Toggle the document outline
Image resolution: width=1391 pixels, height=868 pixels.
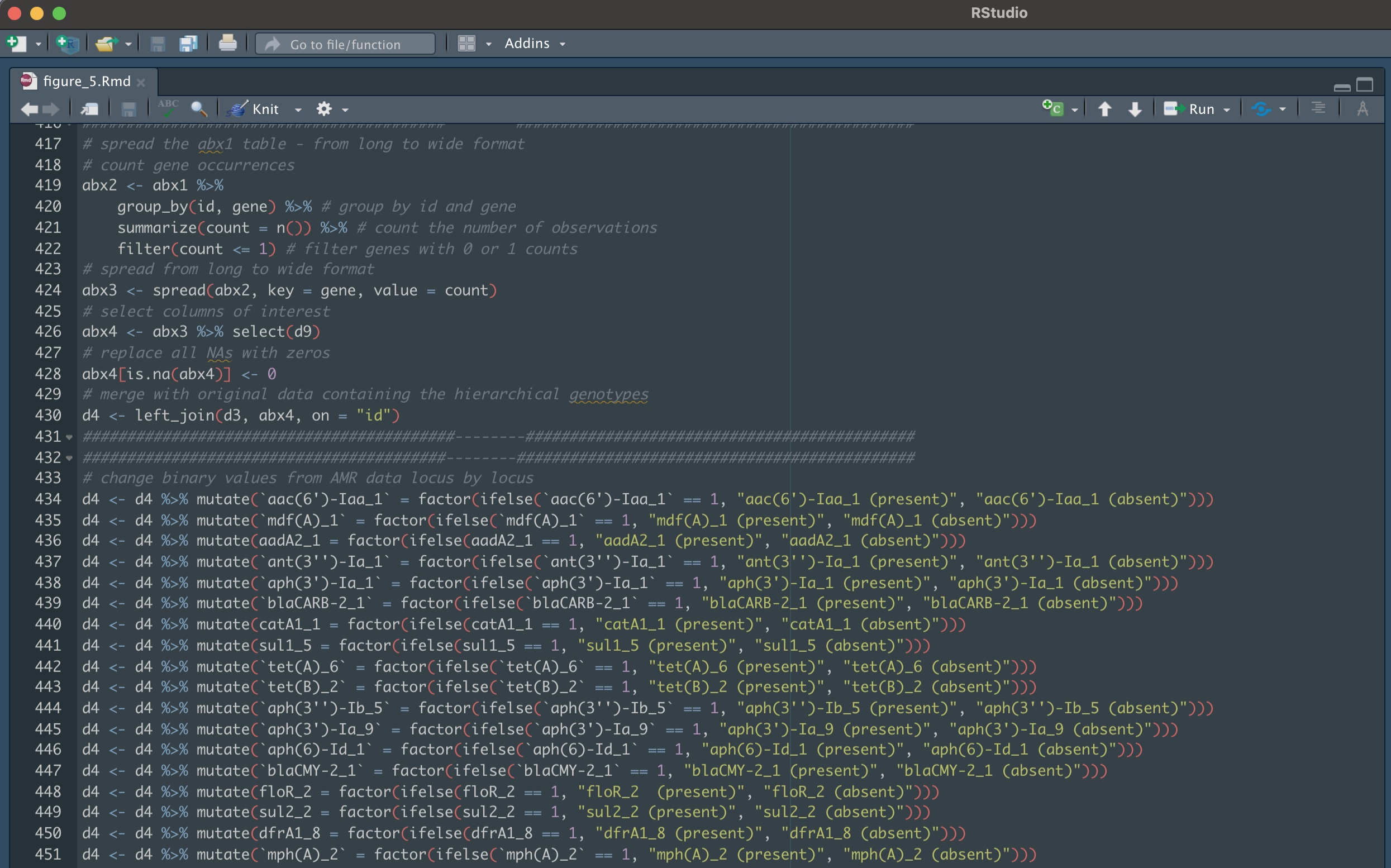pyautogui.click(x=1318, y=108)
